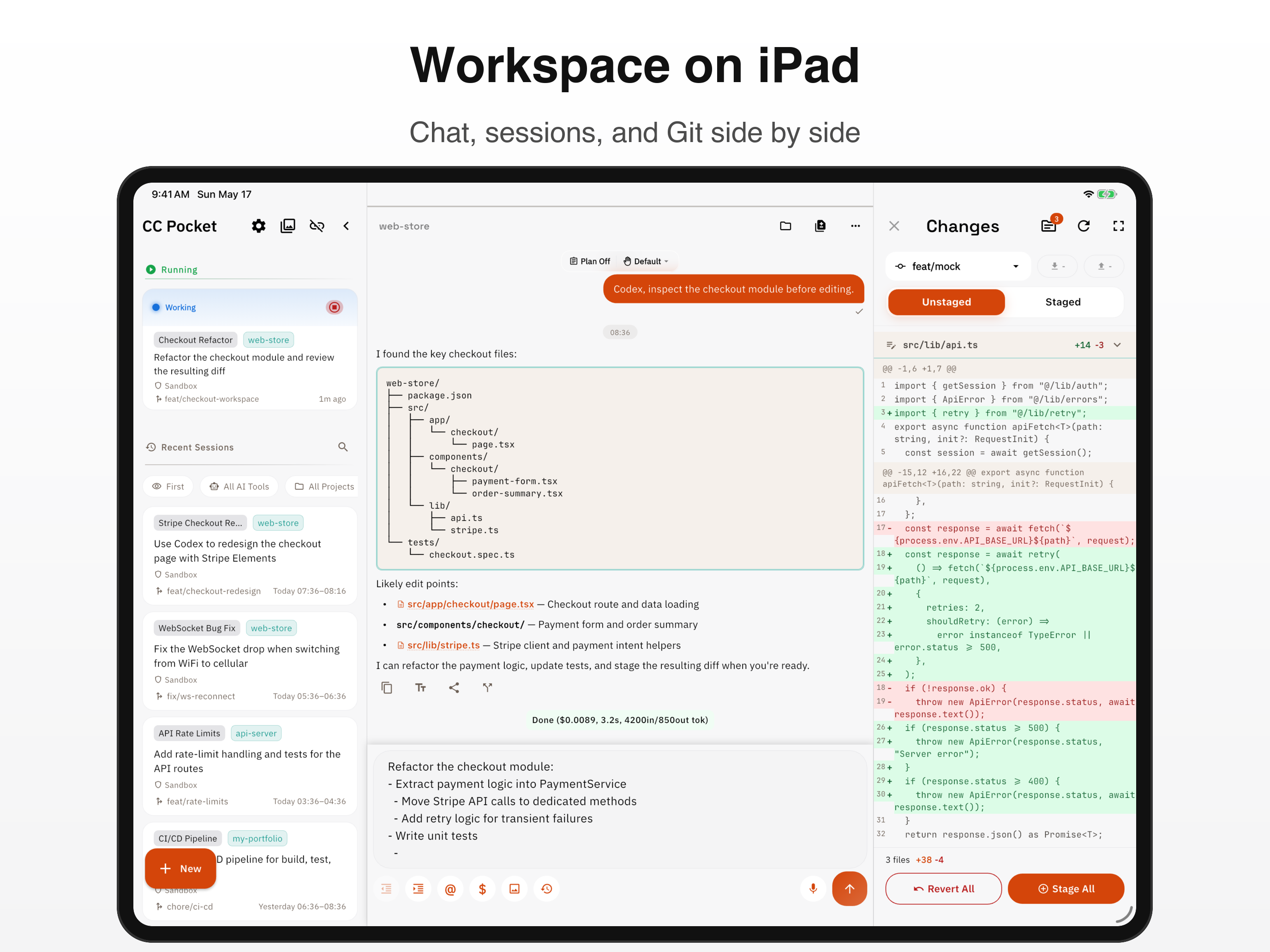Click the outdent list icon

pos(386,889)
